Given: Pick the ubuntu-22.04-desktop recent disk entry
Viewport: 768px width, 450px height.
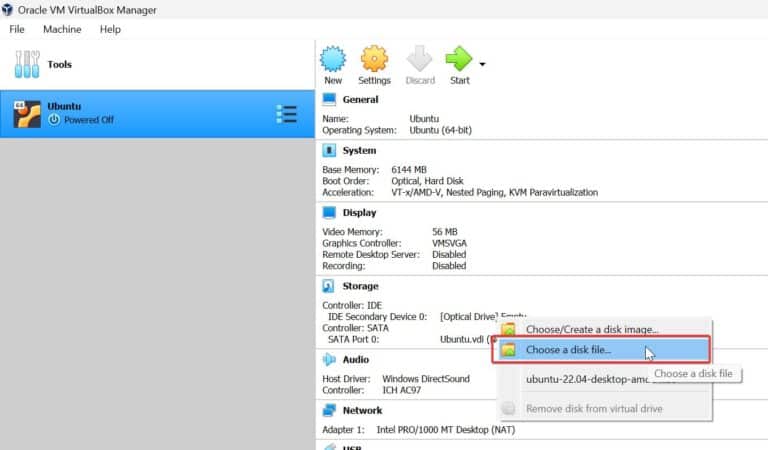Looking at the screenshot, I should 585,379.
